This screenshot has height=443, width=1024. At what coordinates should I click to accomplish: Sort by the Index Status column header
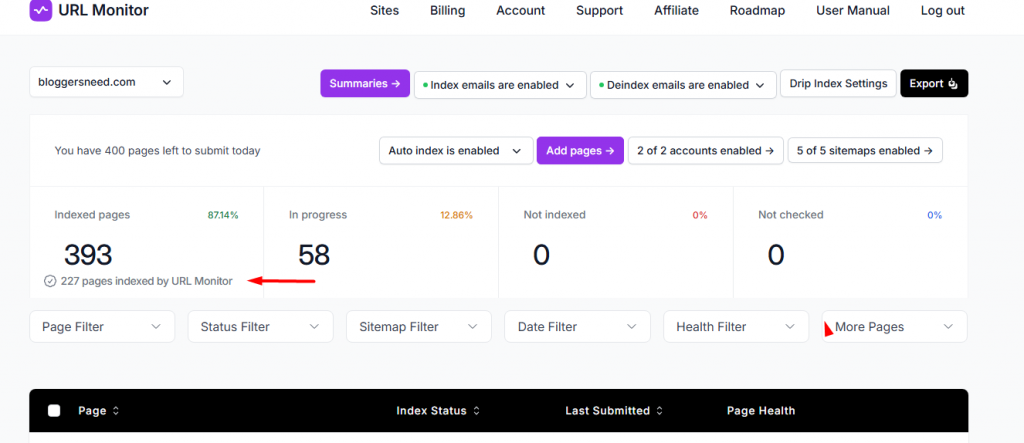point(432,411)
